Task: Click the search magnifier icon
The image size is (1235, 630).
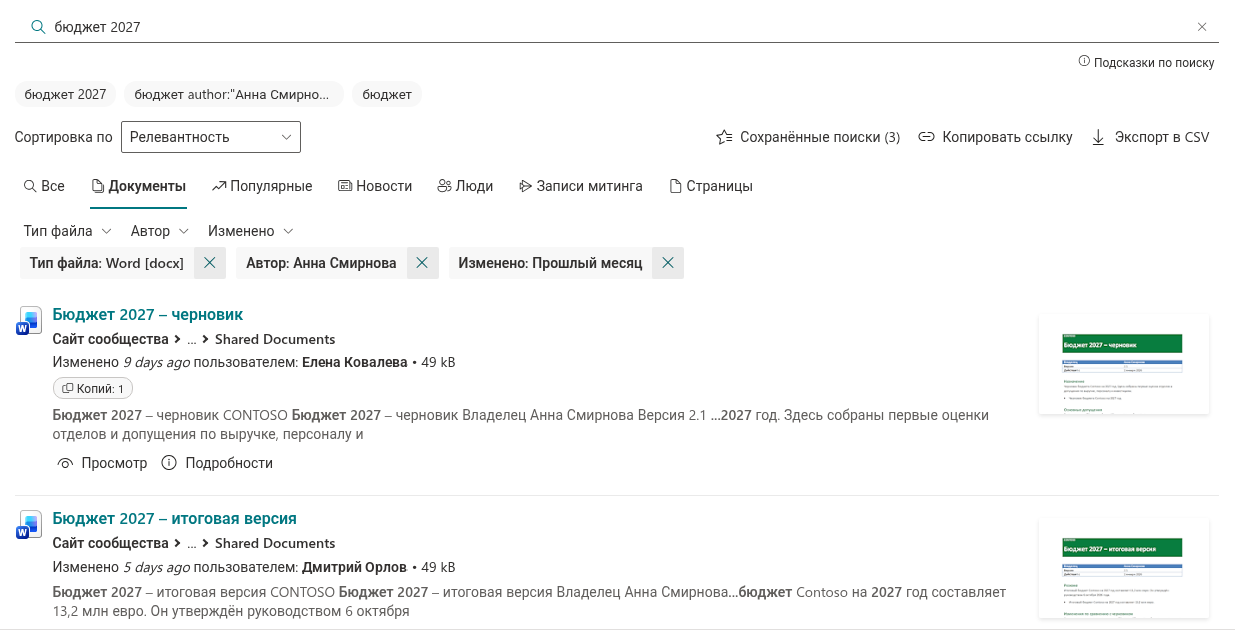Action: coord(39,27)
